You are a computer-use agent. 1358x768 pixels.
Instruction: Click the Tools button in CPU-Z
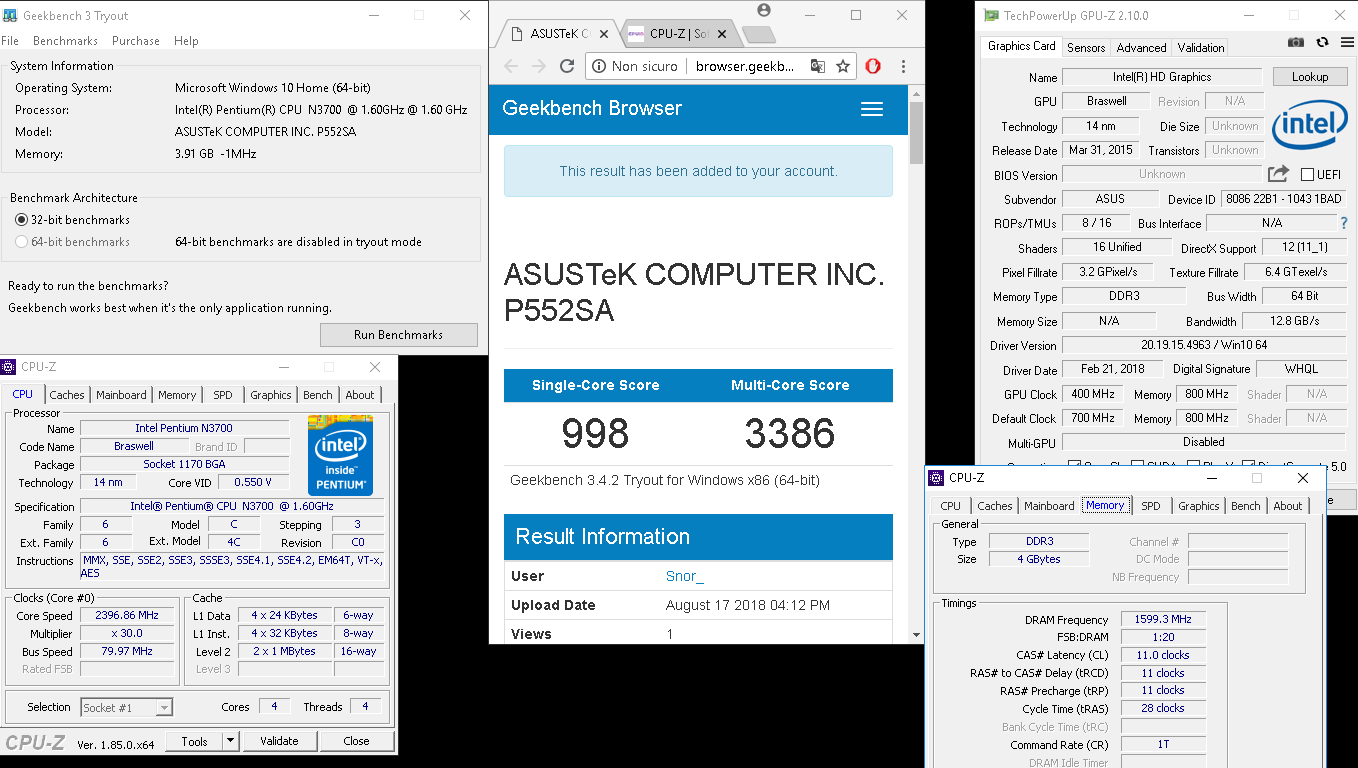click(194, 741)
